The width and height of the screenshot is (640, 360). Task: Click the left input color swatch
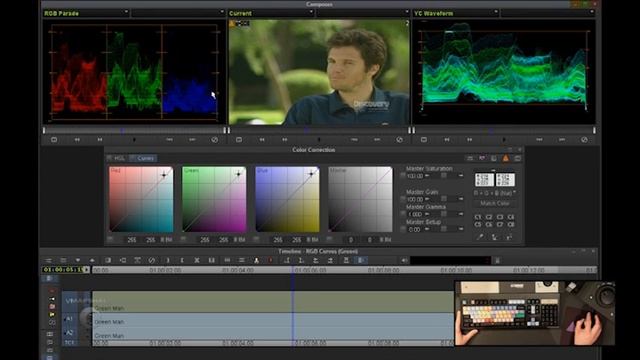point(484,180)
